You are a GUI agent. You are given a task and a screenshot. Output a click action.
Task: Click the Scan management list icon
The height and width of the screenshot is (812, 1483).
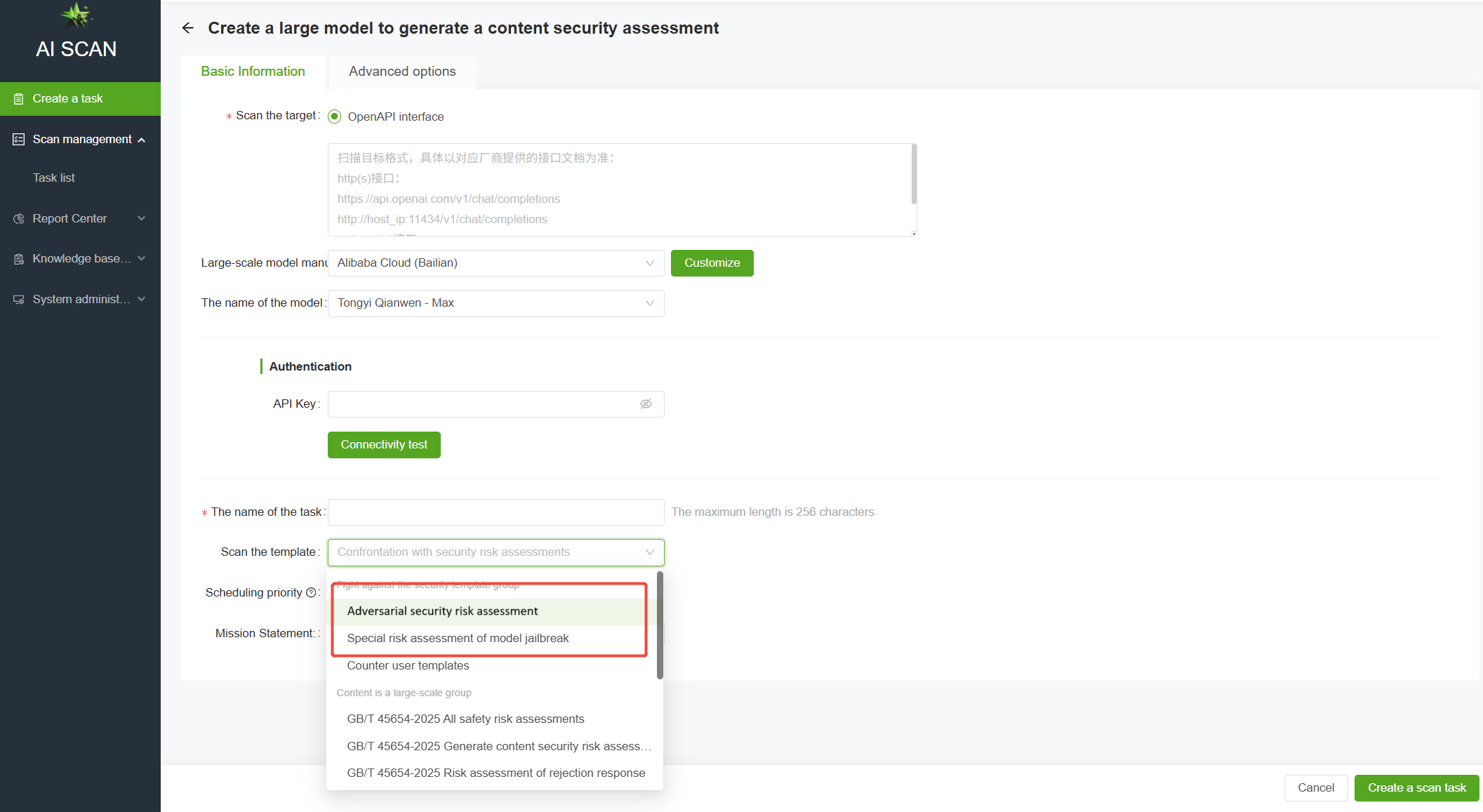(x=19, y=140)
